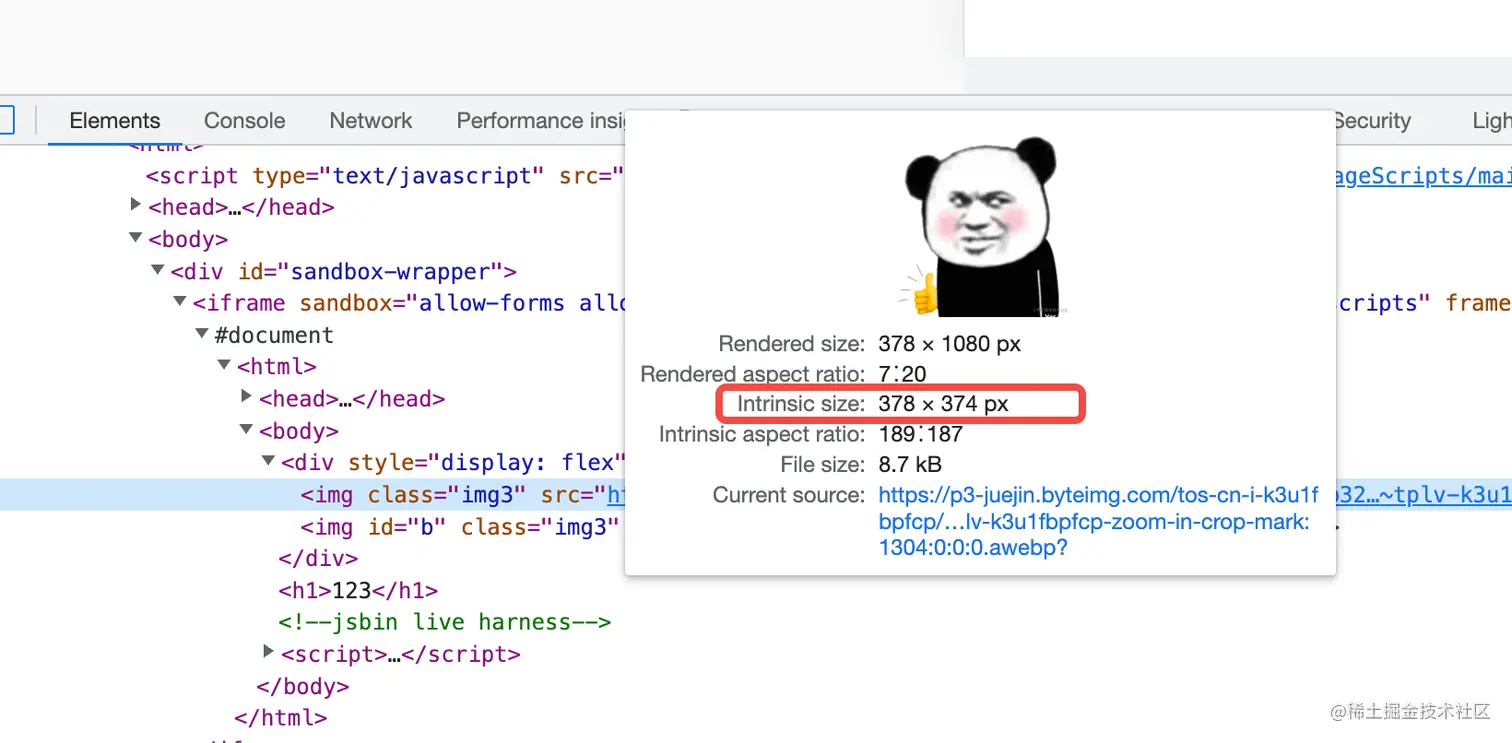Viewport: 1512px width, 743px height.
Task: Collapse the sandbox-wrapper div
Action: [x=158, y=271]
